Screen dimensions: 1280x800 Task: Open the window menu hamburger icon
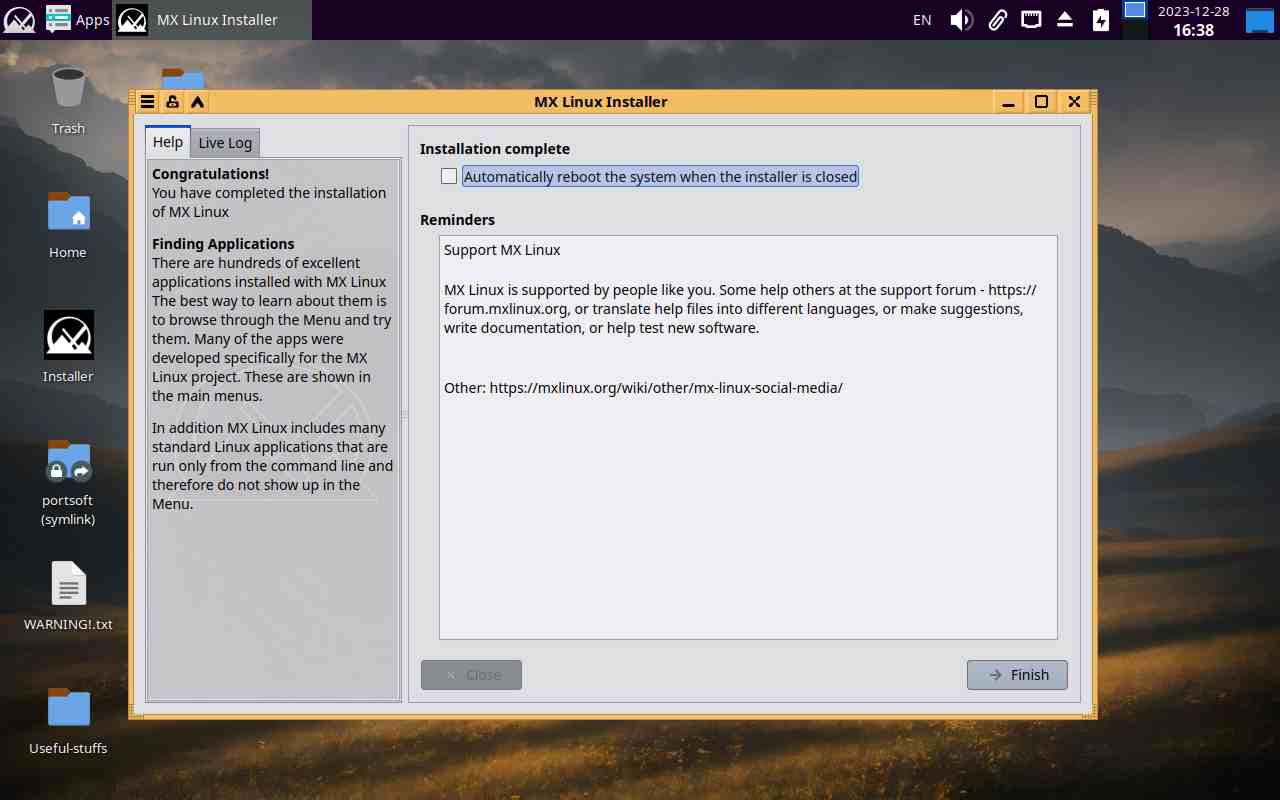[x=147, y=101]
